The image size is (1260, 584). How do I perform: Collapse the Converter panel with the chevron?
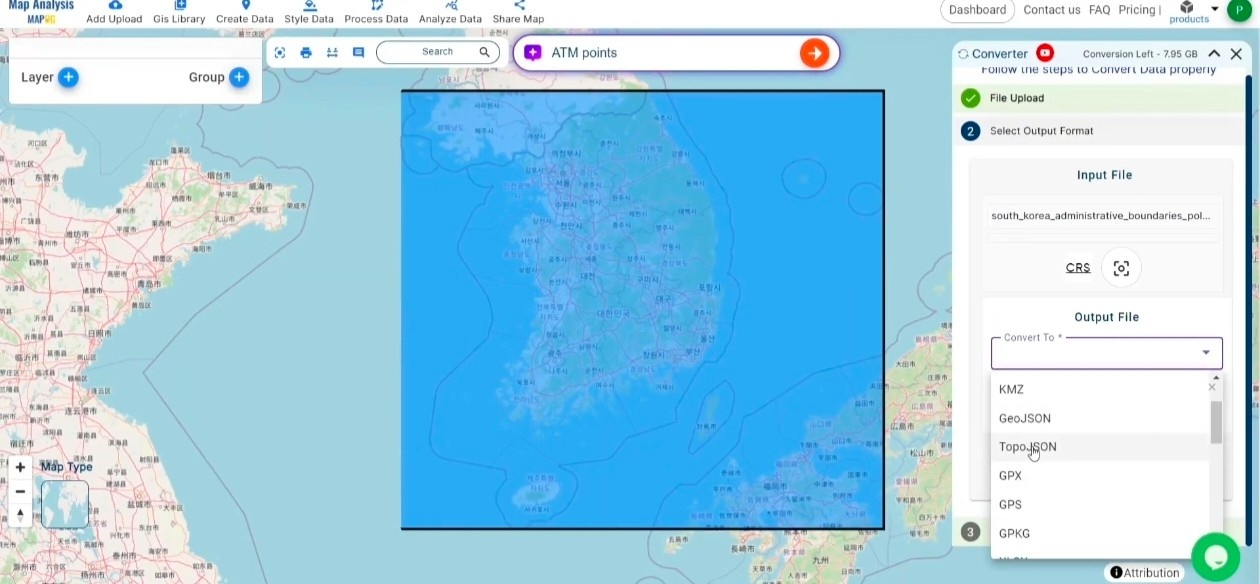click(1213, 54)
